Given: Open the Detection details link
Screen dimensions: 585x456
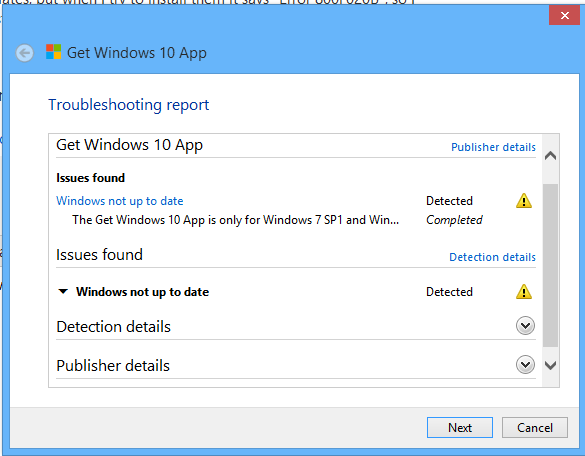Looking at the screenshot, I should tap(492, 257).
